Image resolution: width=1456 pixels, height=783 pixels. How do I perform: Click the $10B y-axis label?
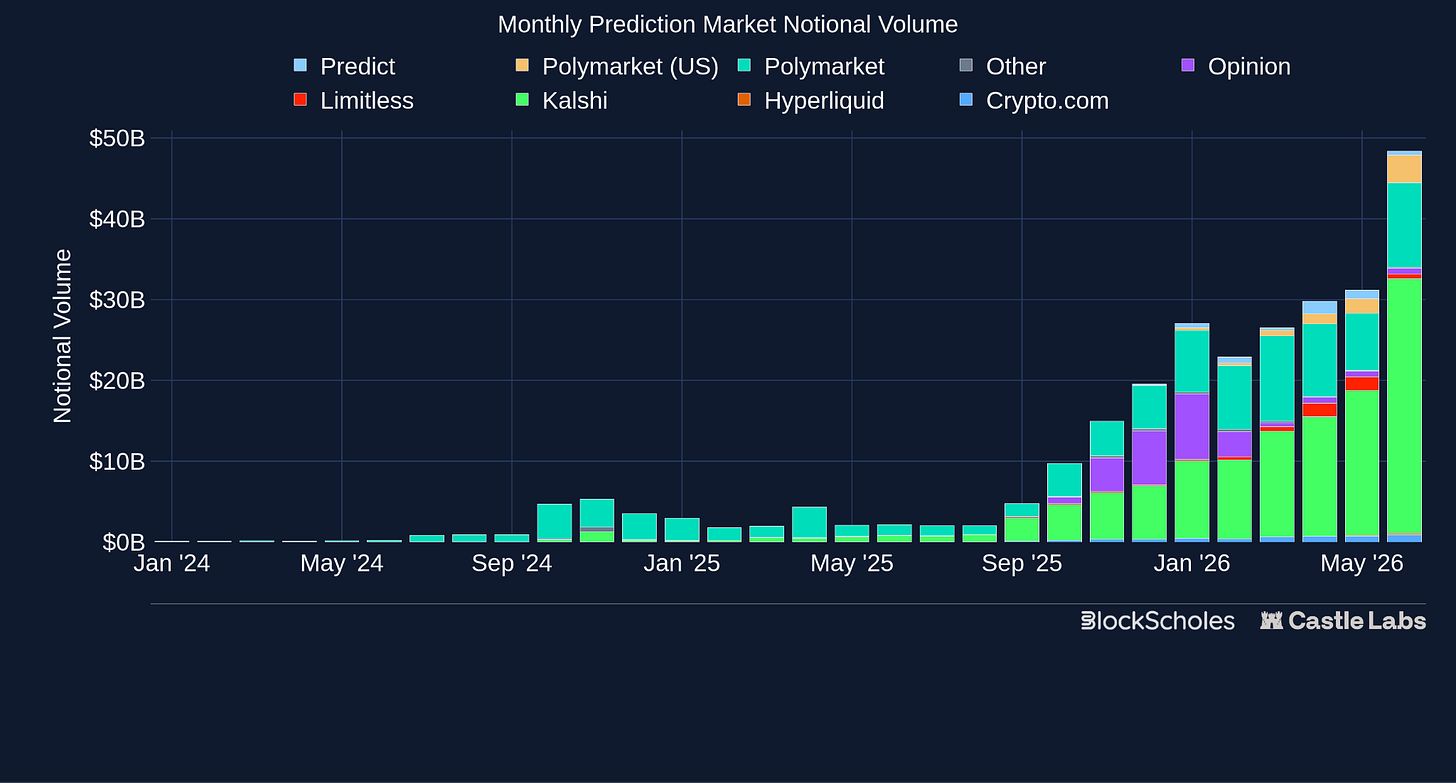(117, 461)
